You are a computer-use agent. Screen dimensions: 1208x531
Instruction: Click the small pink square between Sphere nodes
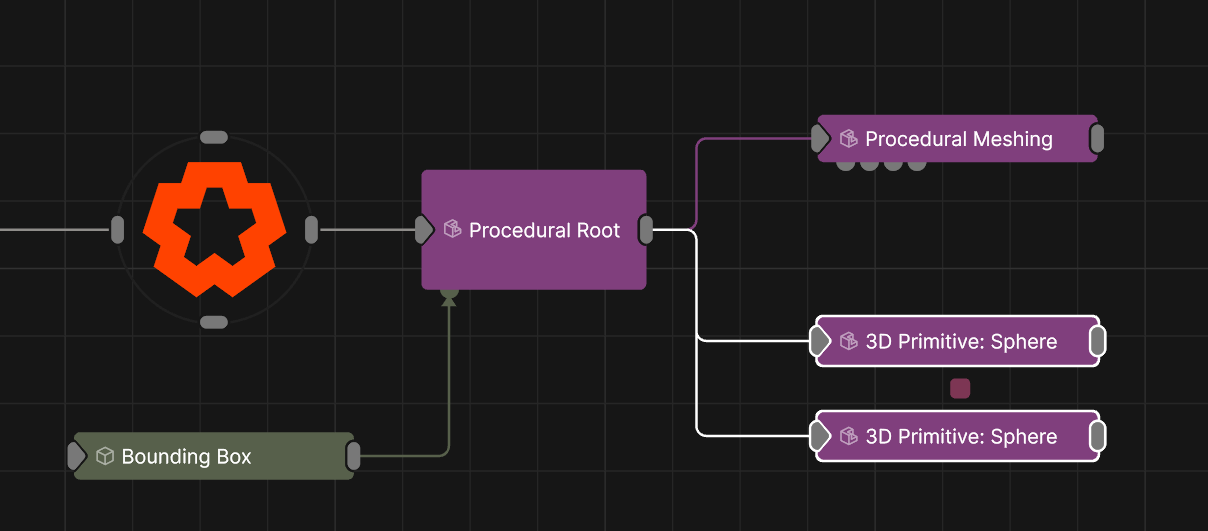(x=960, y=389)
